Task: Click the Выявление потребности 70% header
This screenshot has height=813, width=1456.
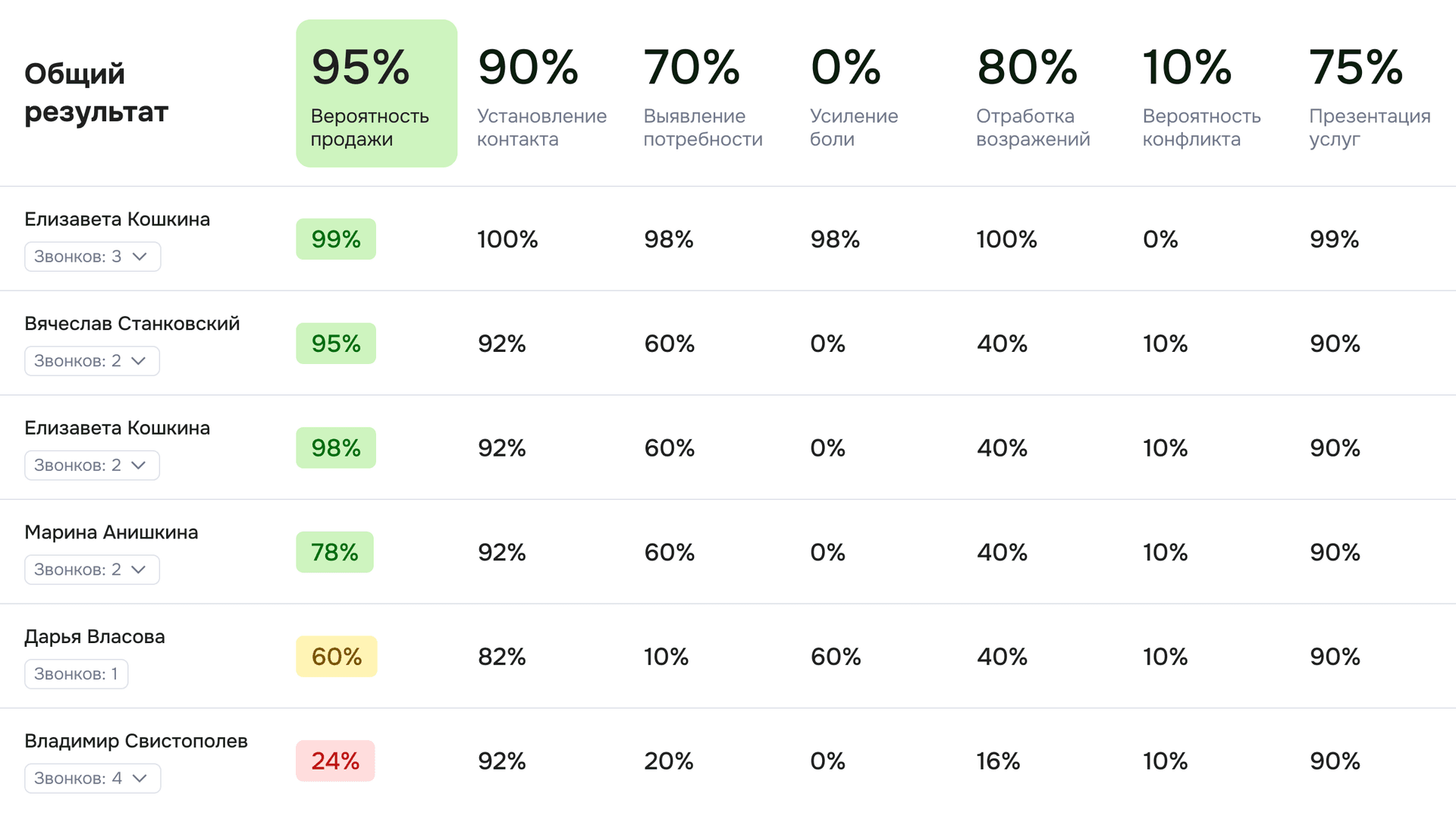Action: [702, 95]
